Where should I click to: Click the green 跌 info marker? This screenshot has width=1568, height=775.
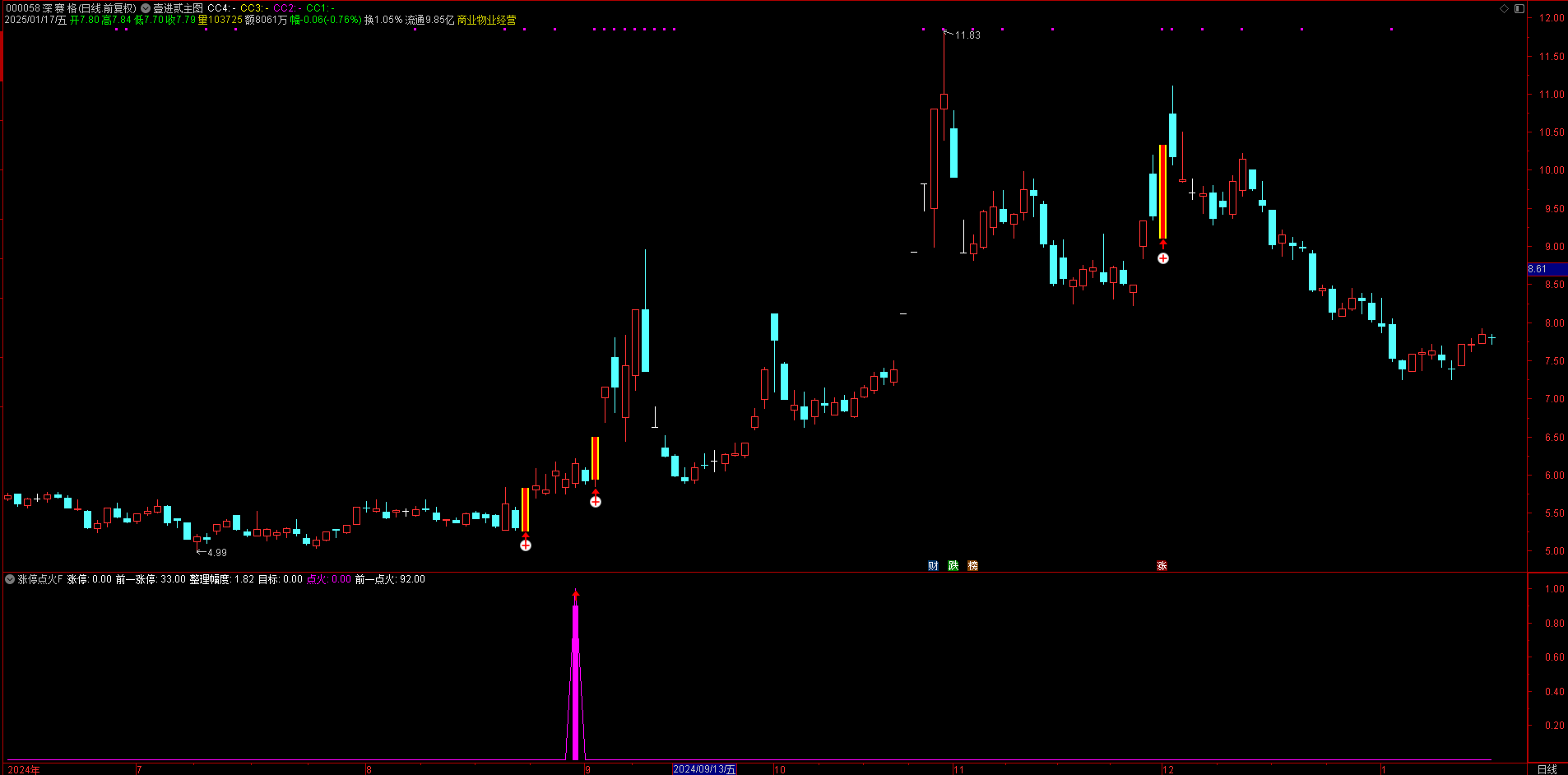click(x=953, y=566)
